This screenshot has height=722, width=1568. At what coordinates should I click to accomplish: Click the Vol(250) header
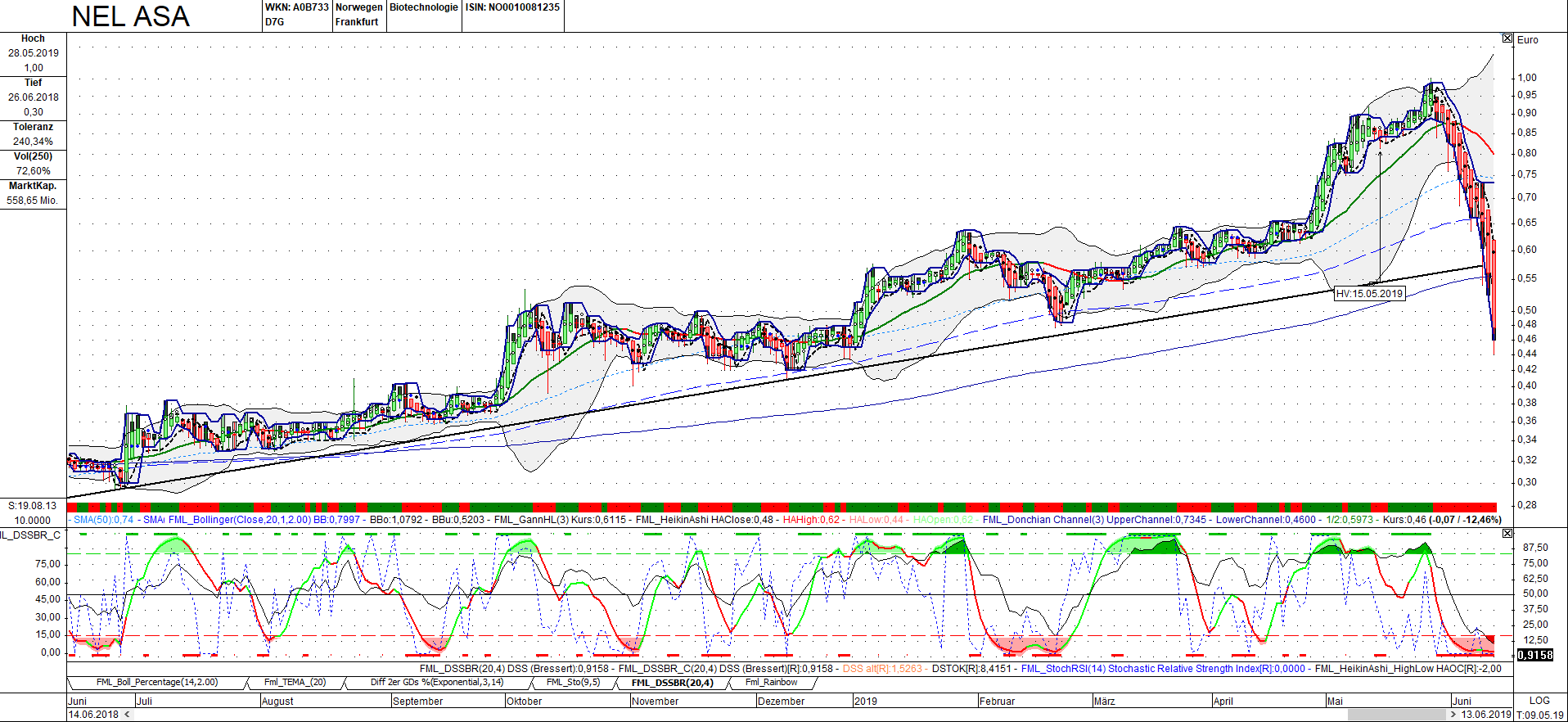(33, 156)
